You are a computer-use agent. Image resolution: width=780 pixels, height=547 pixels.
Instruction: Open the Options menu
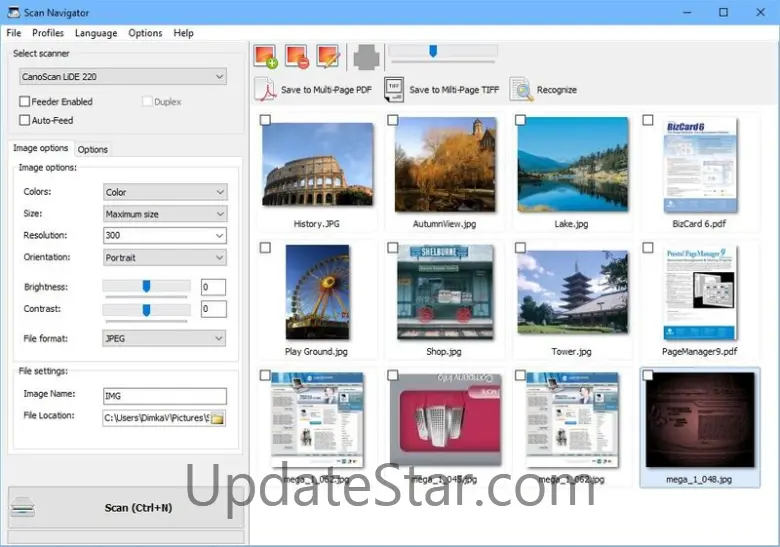(x=145, y=33)
